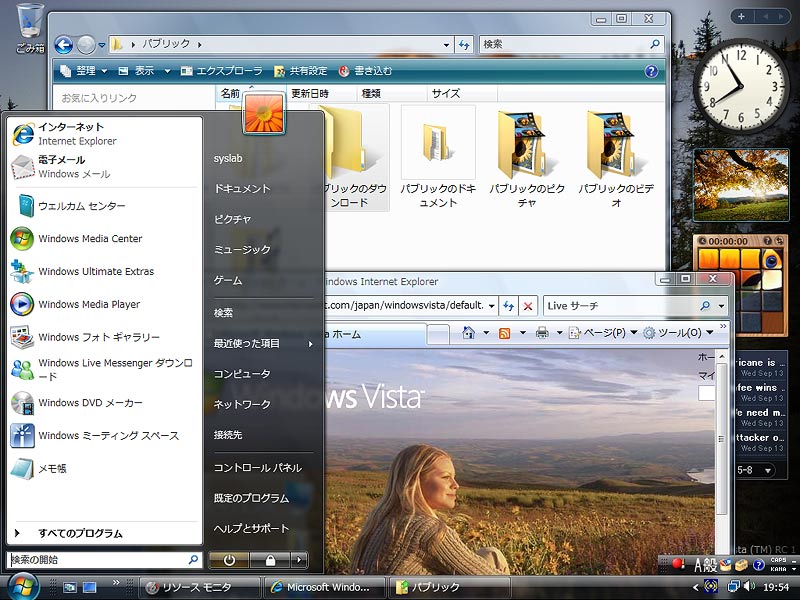Open Explorer help question mark

pyautogui.click(x=651, y=71)
